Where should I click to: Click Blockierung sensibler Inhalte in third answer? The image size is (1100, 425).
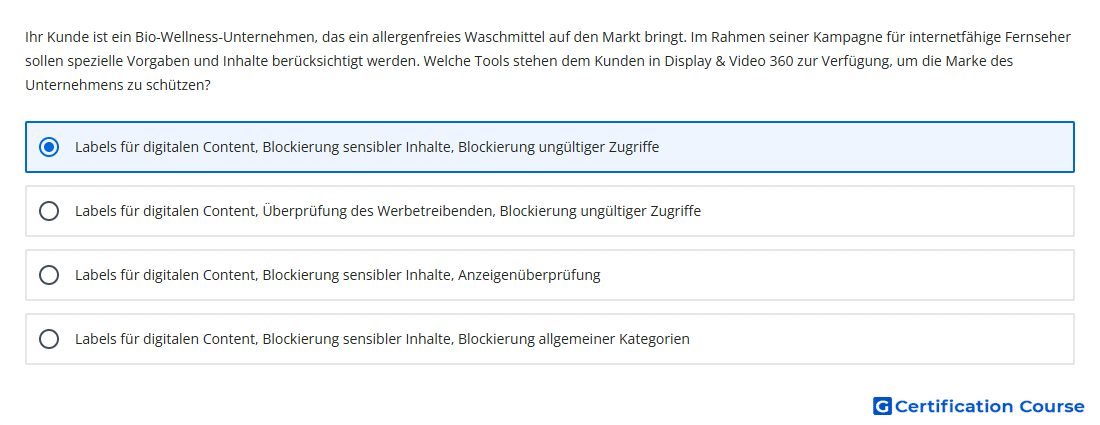click(356, 275)
